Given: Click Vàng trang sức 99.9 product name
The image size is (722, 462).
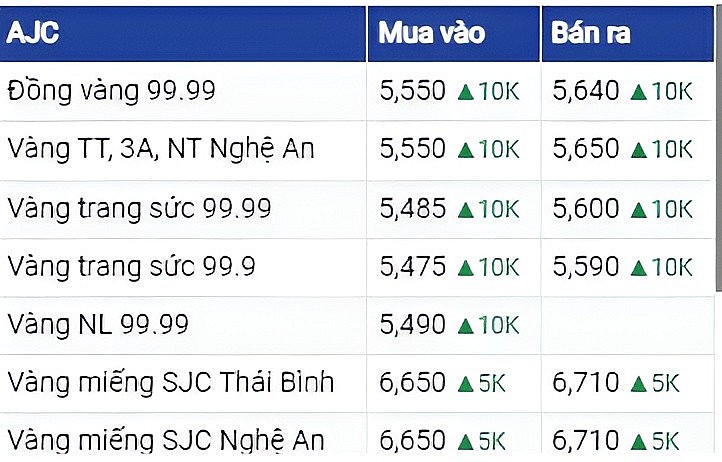Looking at the screenshot, I should 131,267.
